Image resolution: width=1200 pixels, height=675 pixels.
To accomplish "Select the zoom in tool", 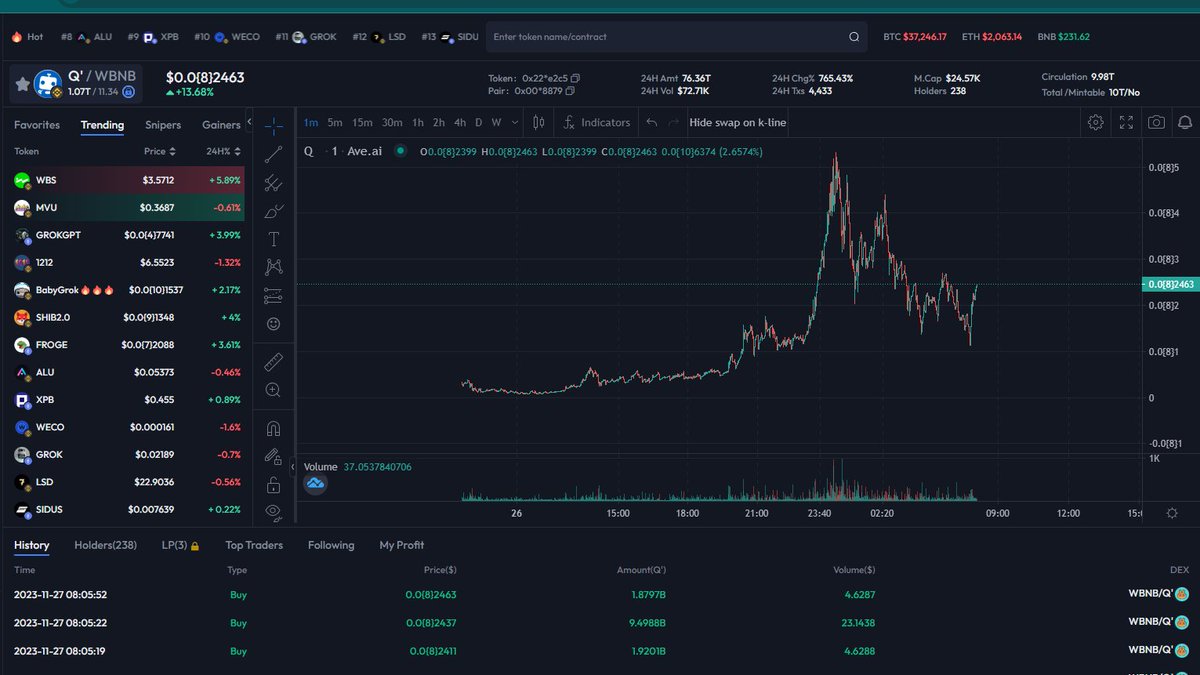I will point(274,390).
